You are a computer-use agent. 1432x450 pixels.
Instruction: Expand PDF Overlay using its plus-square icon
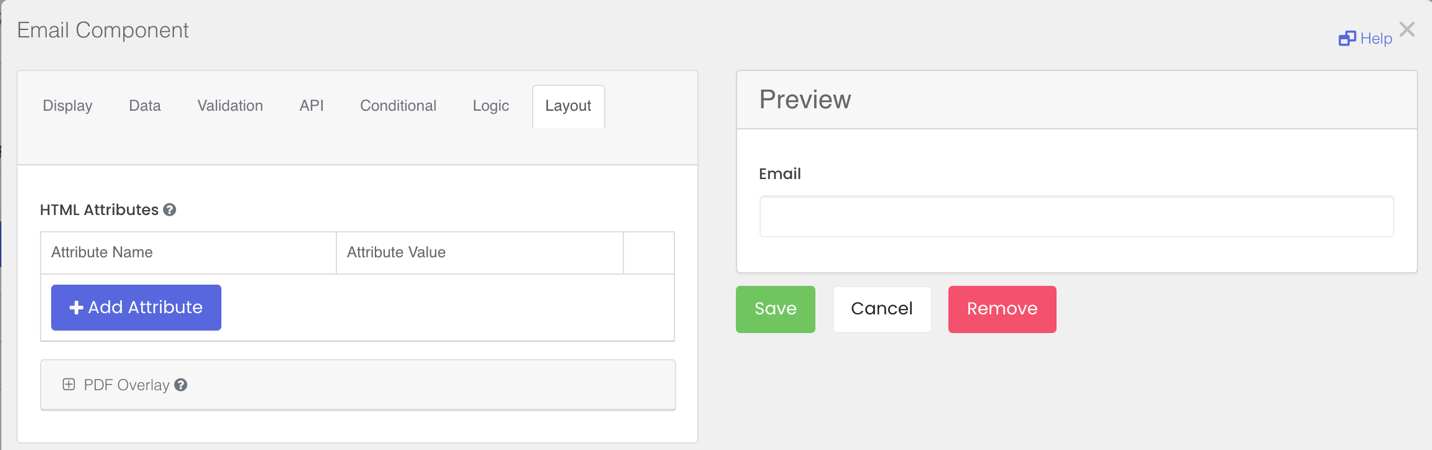point(69,385)
